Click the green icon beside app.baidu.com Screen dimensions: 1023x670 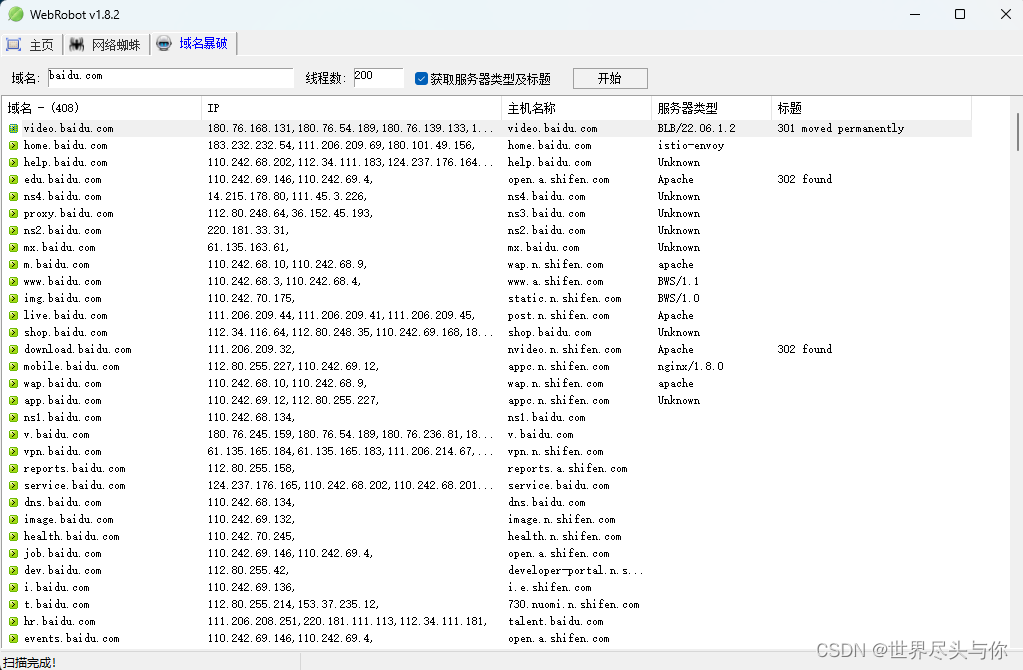(x=13, y=400)
